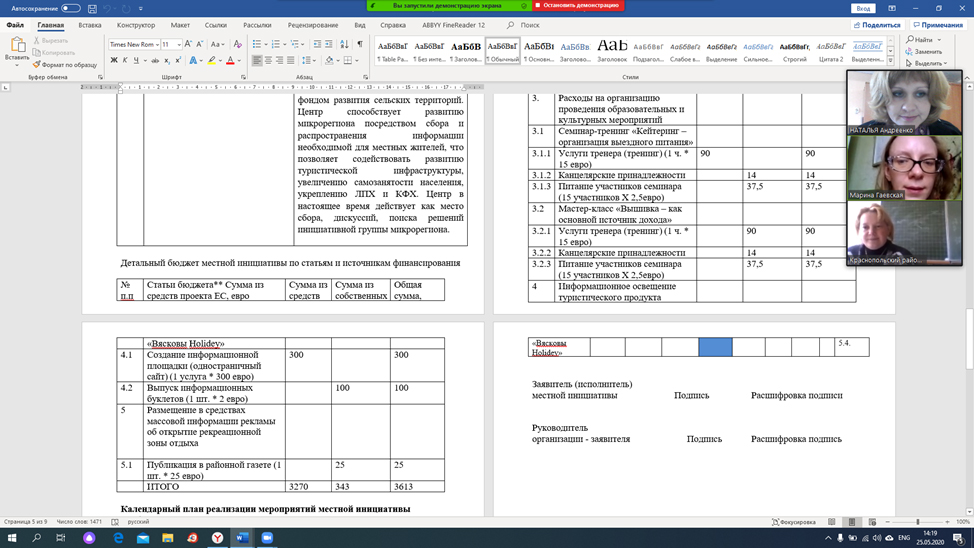Open Yandex Browser from the taskbar

coord(217,537)
